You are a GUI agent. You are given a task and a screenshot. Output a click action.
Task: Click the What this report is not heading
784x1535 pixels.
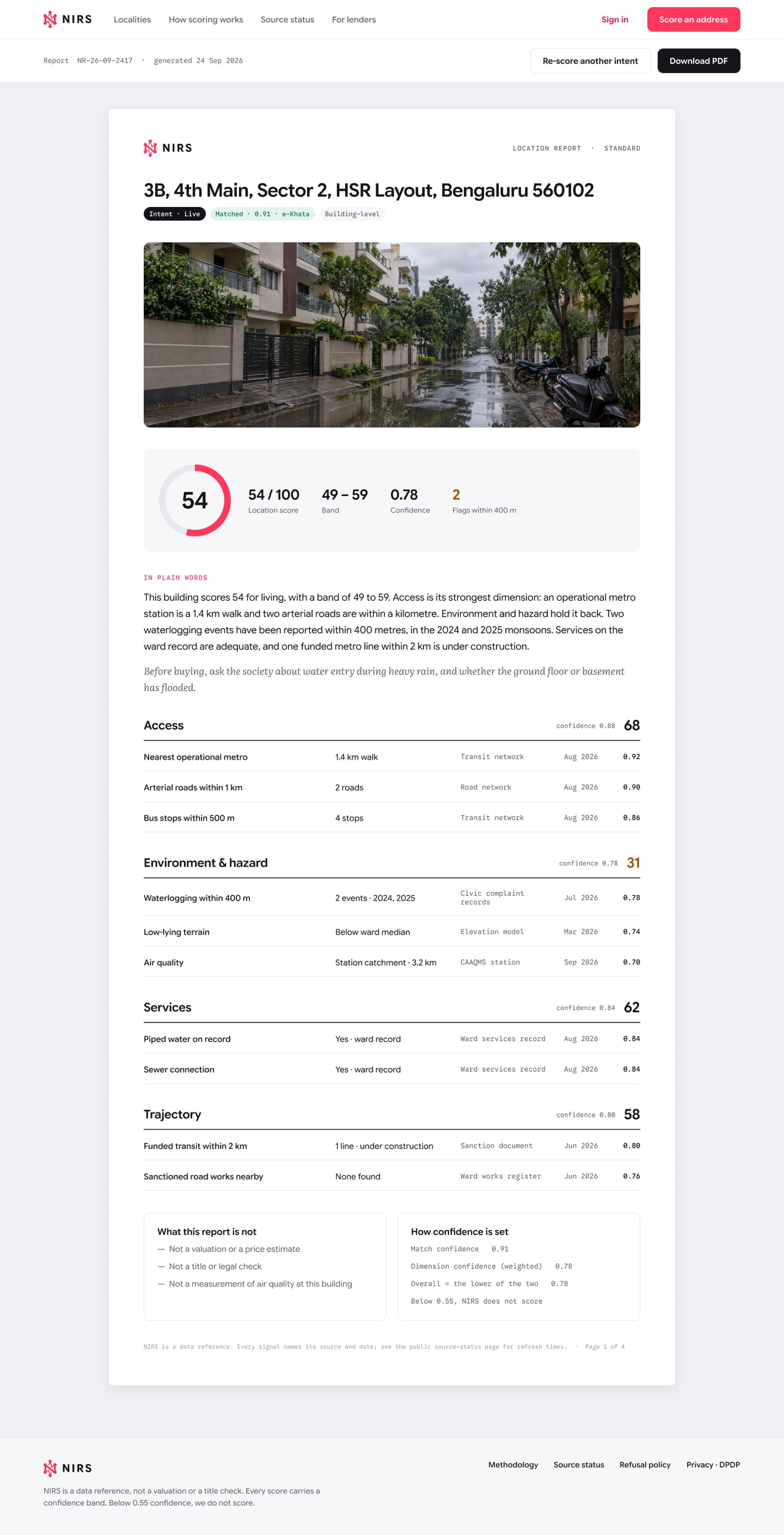[206, 1232]
